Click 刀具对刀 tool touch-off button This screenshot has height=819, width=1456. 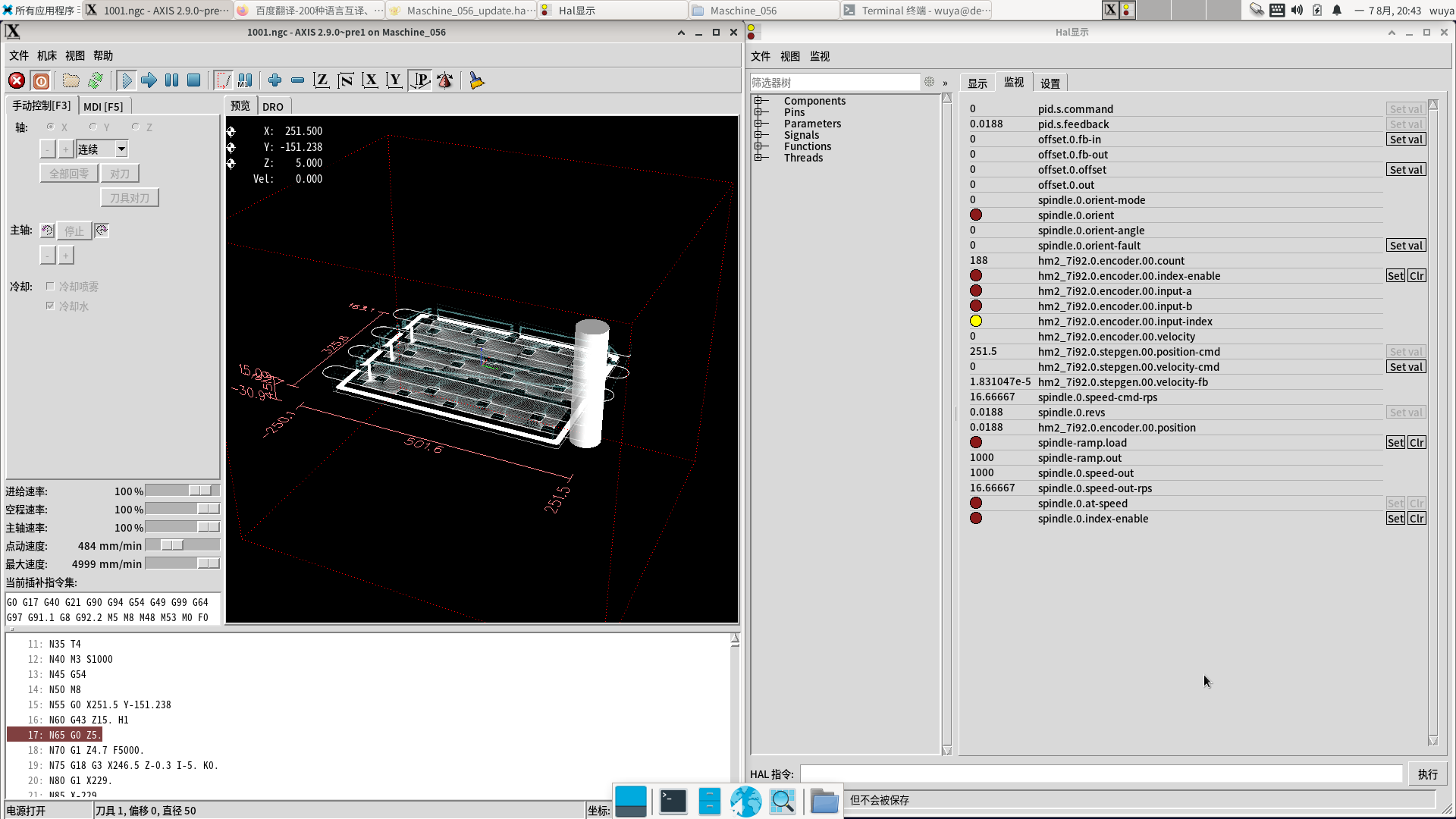tap(130, 197)
